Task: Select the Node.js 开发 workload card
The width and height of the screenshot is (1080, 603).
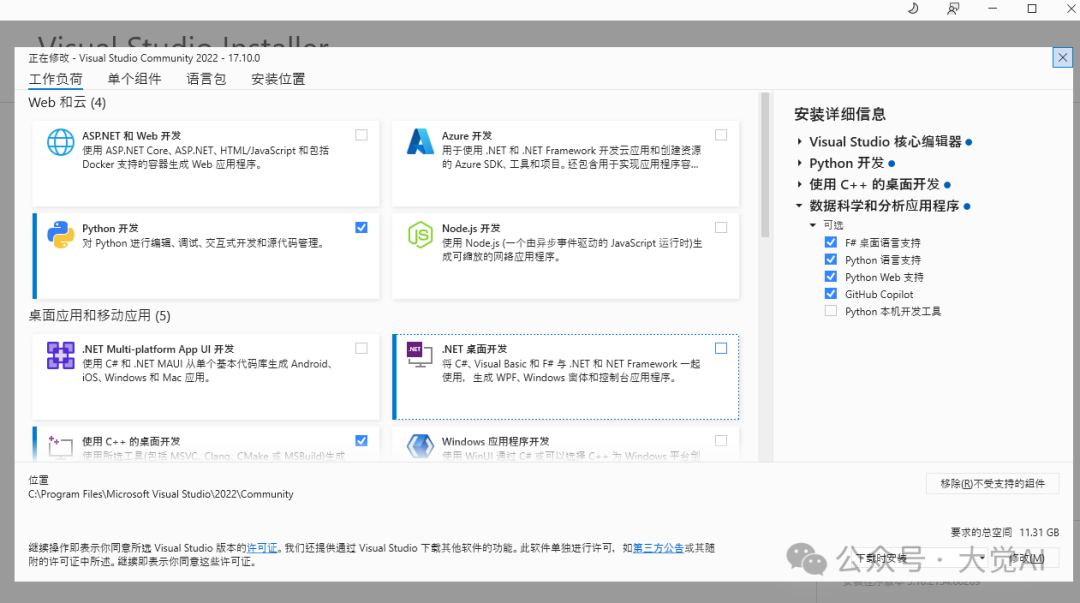Action: [x=565, y=256]
